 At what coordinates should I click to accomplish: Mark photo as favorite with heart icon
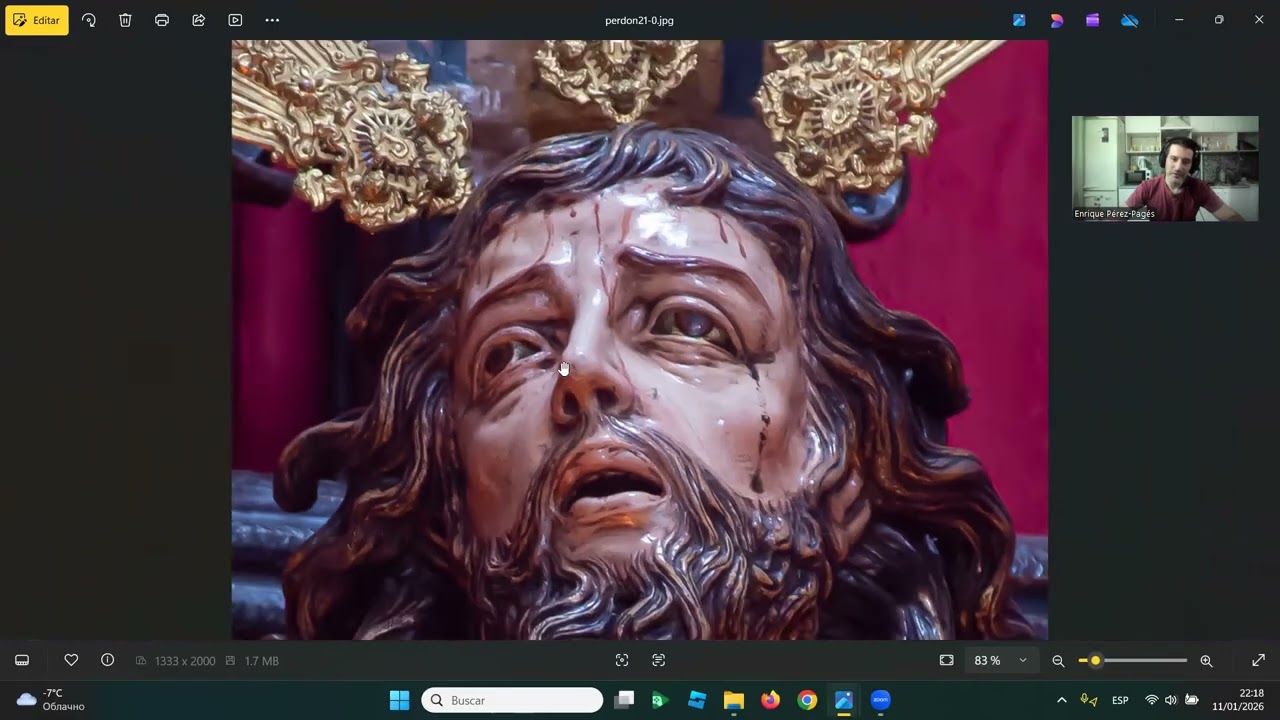(x=71, y=660)
